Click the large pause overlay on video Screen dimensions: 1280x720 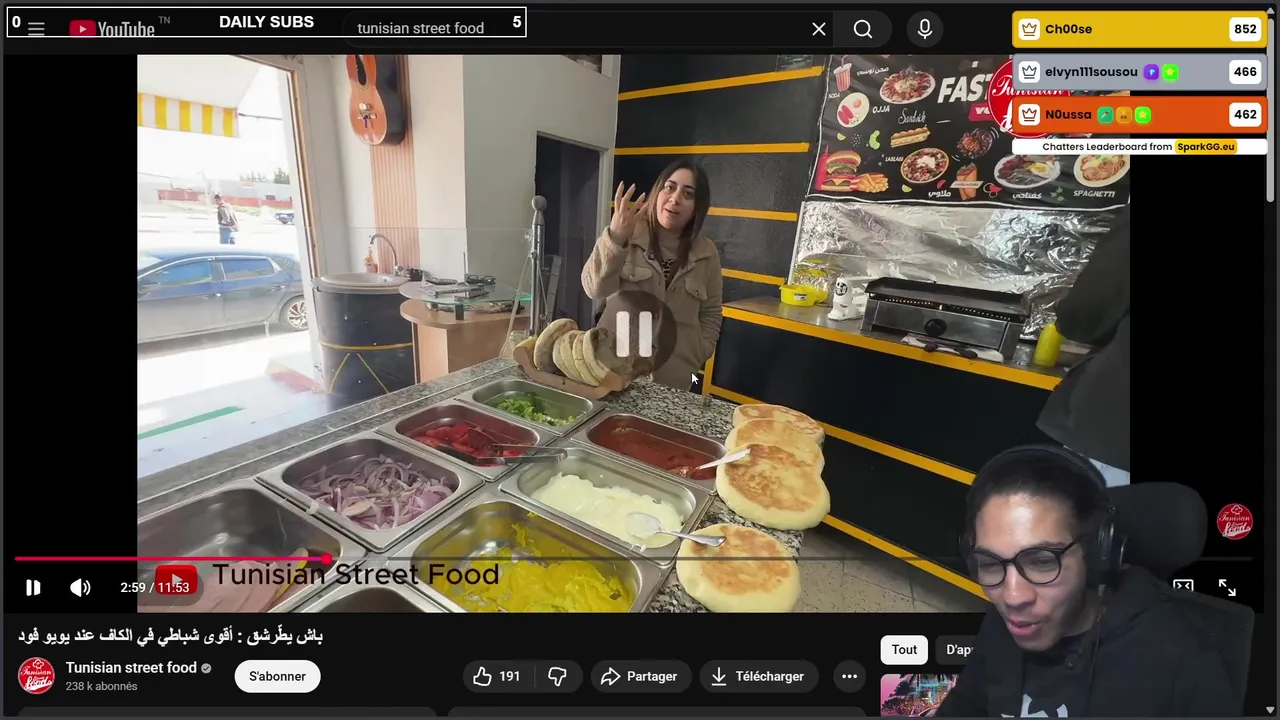pyautogui.click(x=634, y=334)
